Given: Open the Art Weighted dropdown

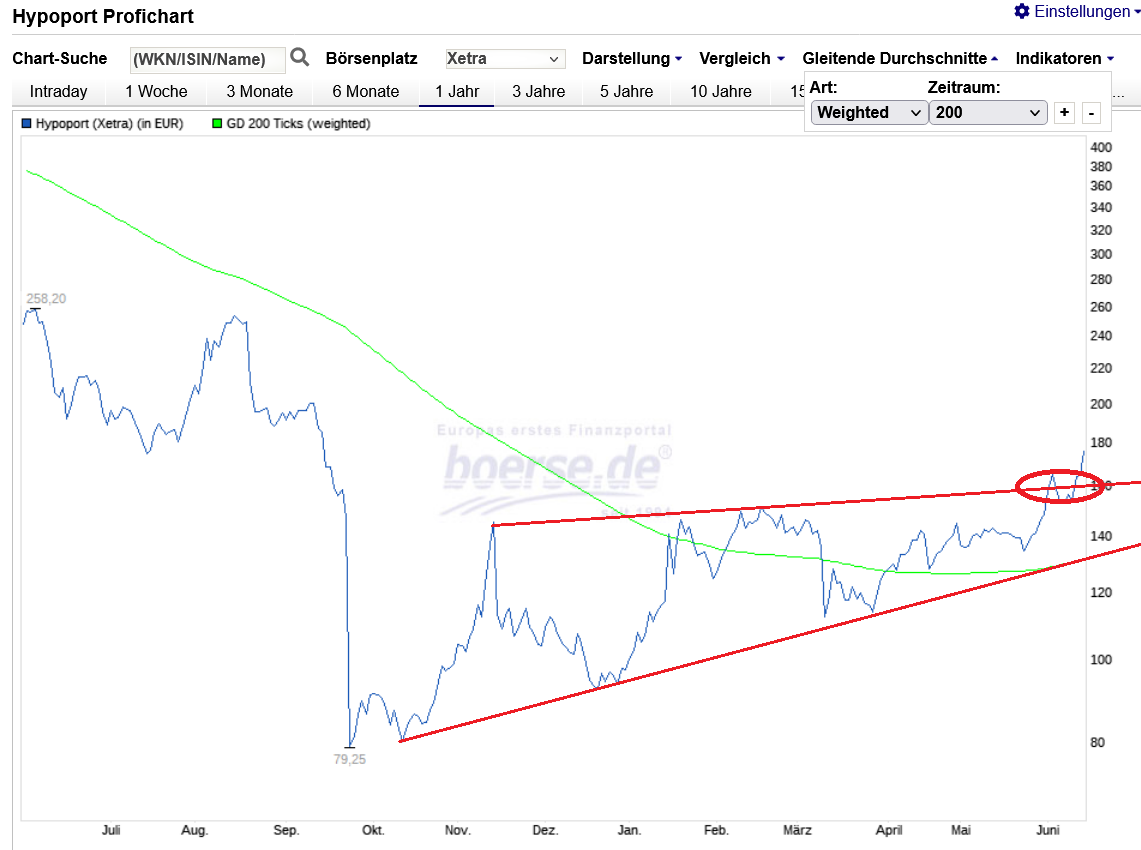Looking at the screenshot, I should [x=869, y=113].
